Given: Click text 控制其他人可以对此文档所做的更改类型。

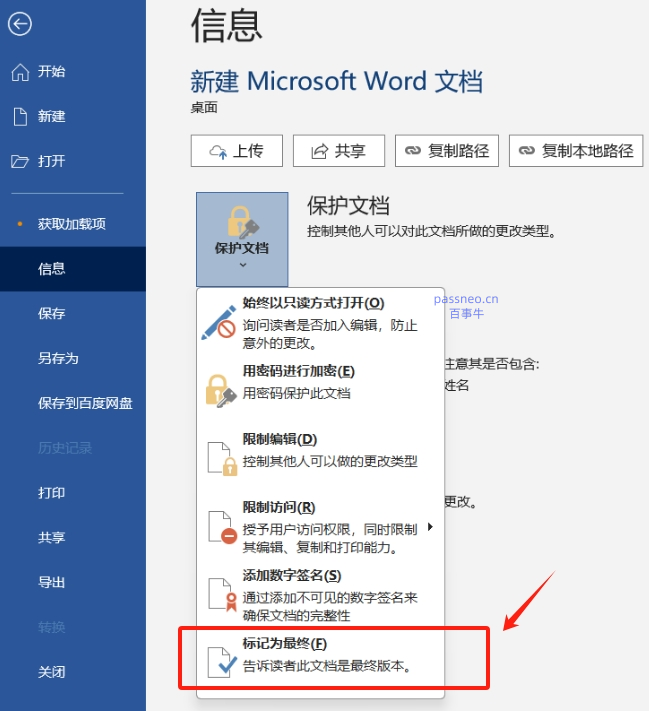Looking at the screenshot, I should (x=431, y=231).
